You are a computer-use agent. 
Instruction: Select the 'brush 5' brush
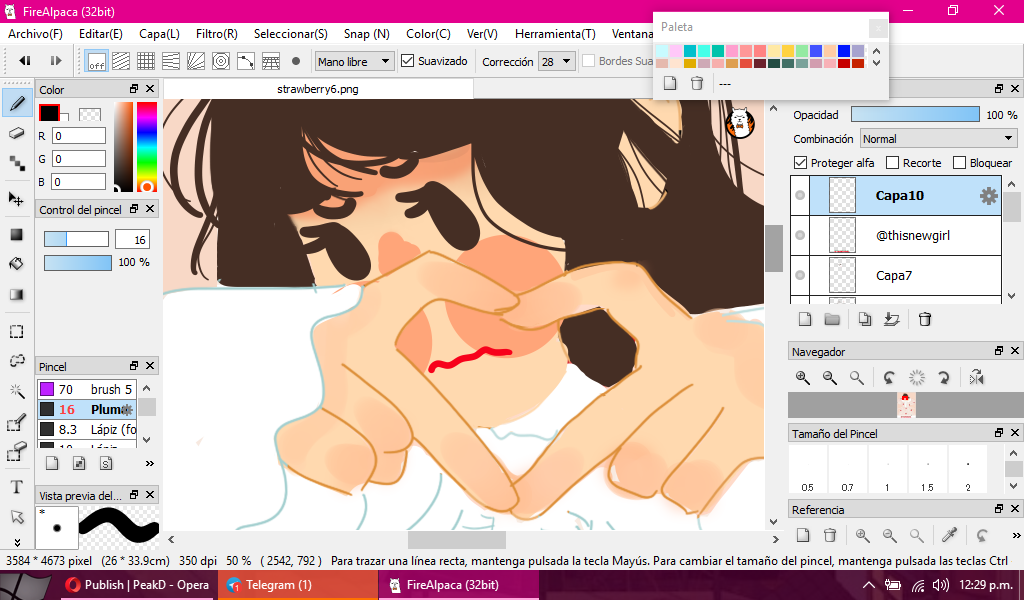[87, 389]
